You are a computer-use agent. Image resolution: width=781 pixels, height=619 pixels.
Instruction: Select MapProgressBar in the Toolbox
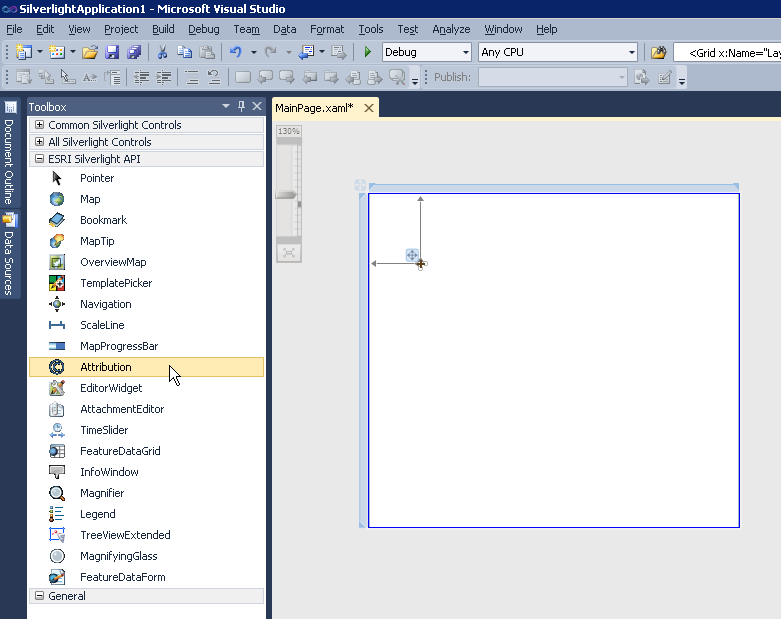click(146, 346)
